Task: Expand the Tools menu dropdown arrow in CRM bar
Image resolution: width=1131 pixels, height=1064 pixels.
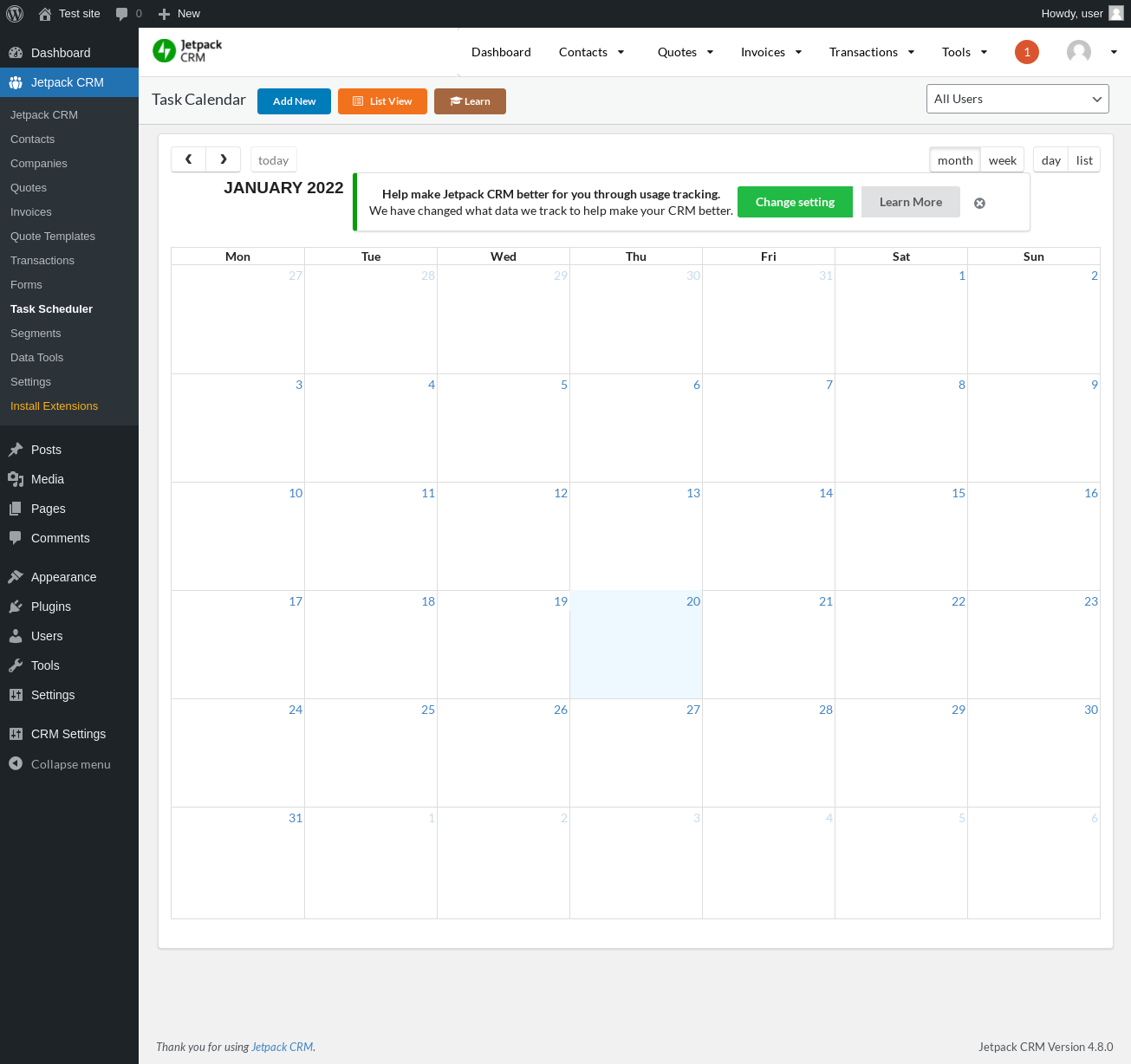Action: pos(984,52)
